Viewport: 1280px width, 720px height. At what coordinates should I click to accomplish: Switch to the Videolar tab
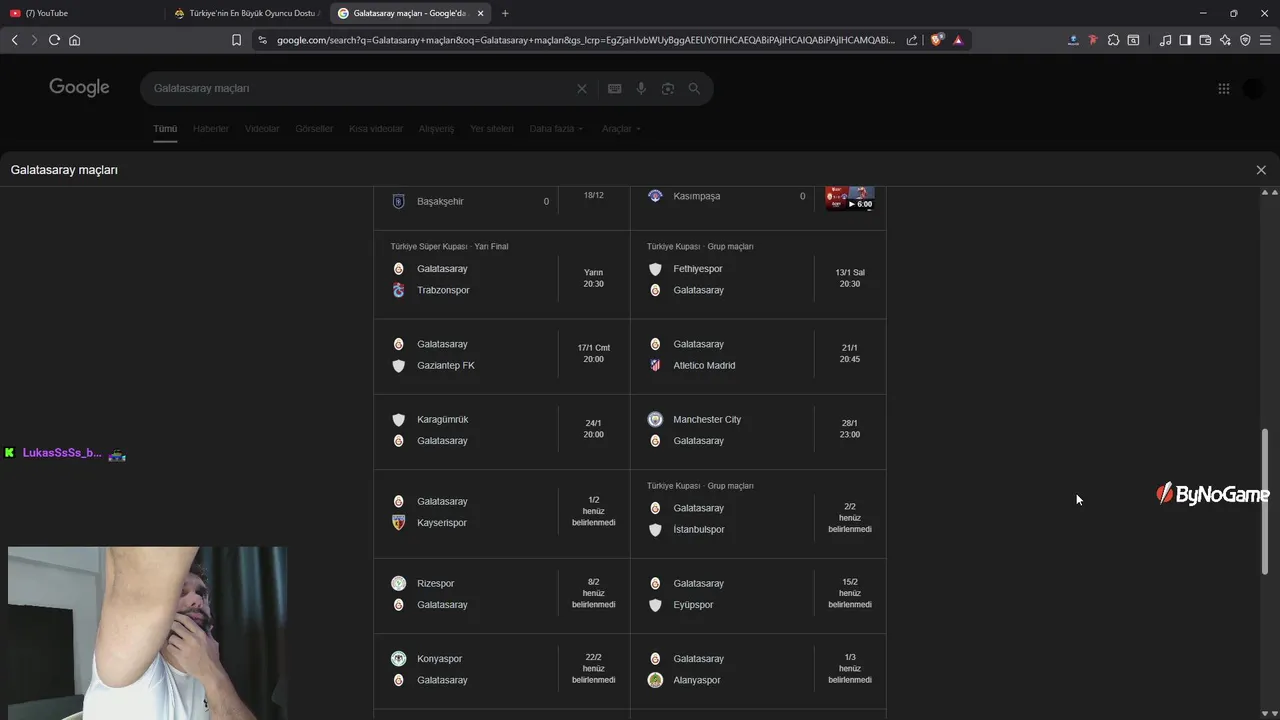[262, 129]
